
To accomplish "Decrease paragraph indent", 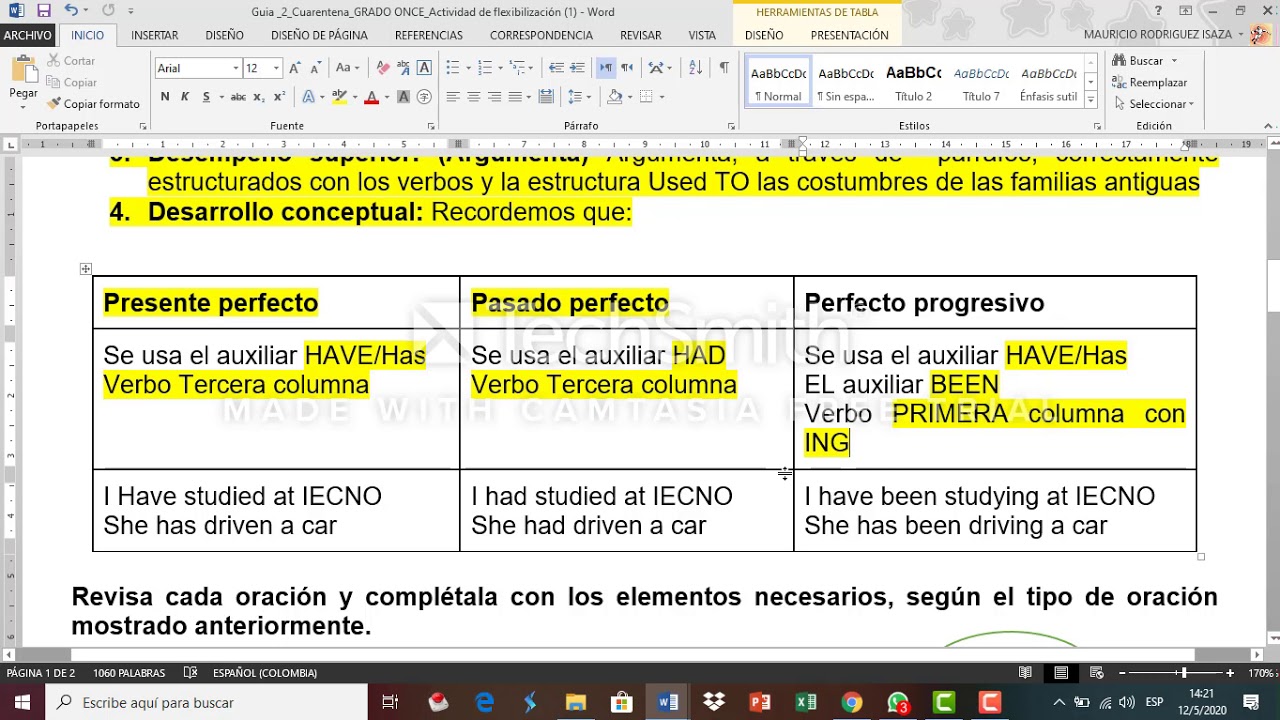I will [x=557, y=68].
